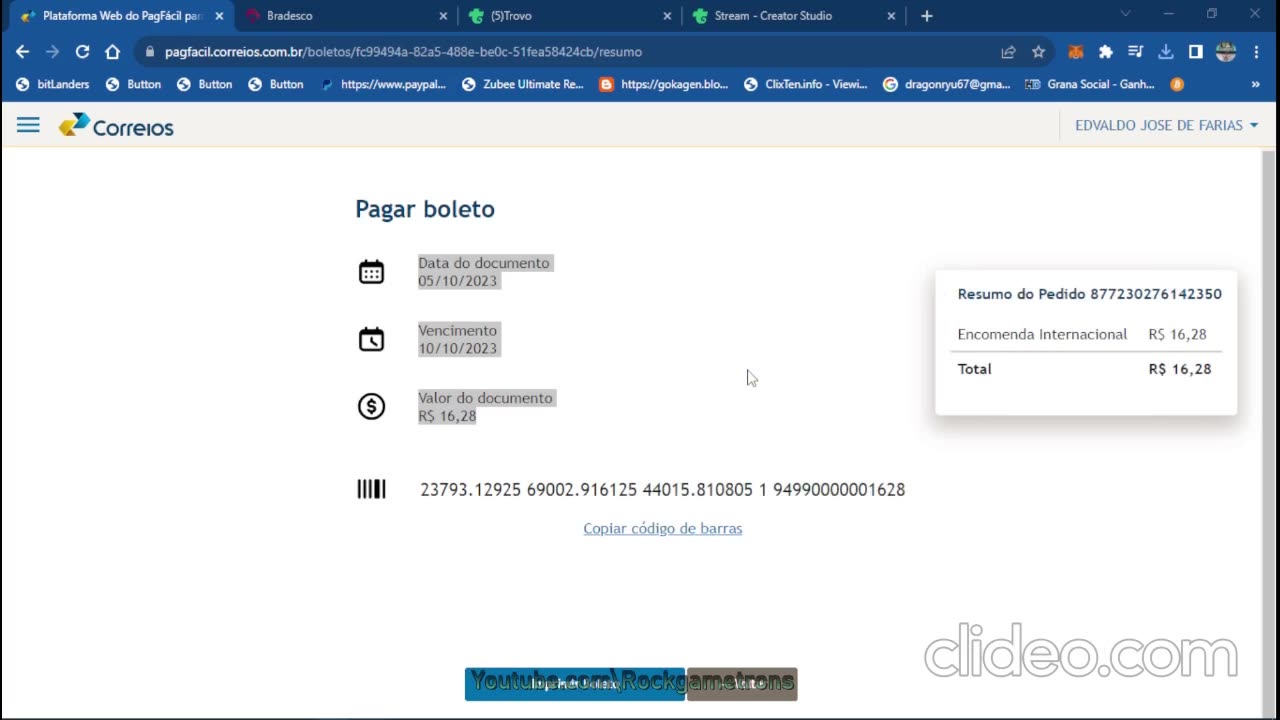Open the Zubee Ultimate Re... bookmark
Image resolution: width=1280 pixels, height=720 pixels.
[523, 85]
